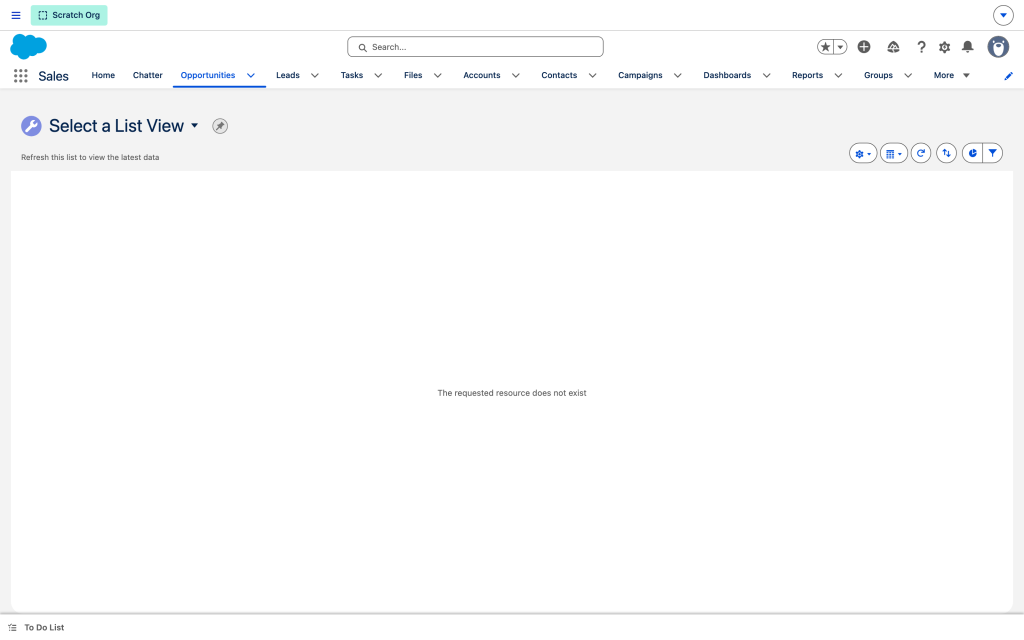Viewport: 1024px width, 640px height.
Task: Expand the Groups tab chevron
Action: (908, 75)
